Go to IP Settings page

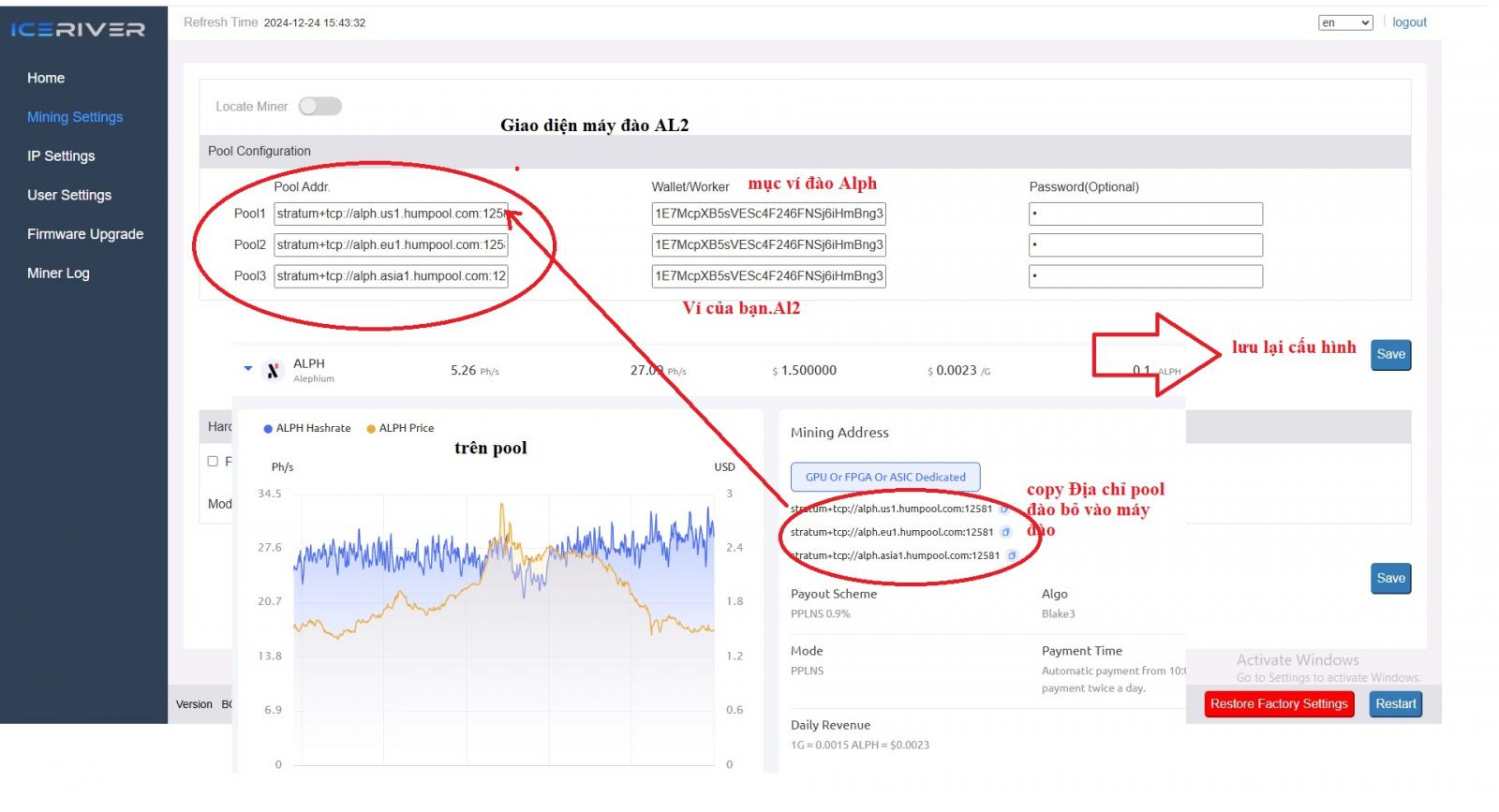click(61, 156)
